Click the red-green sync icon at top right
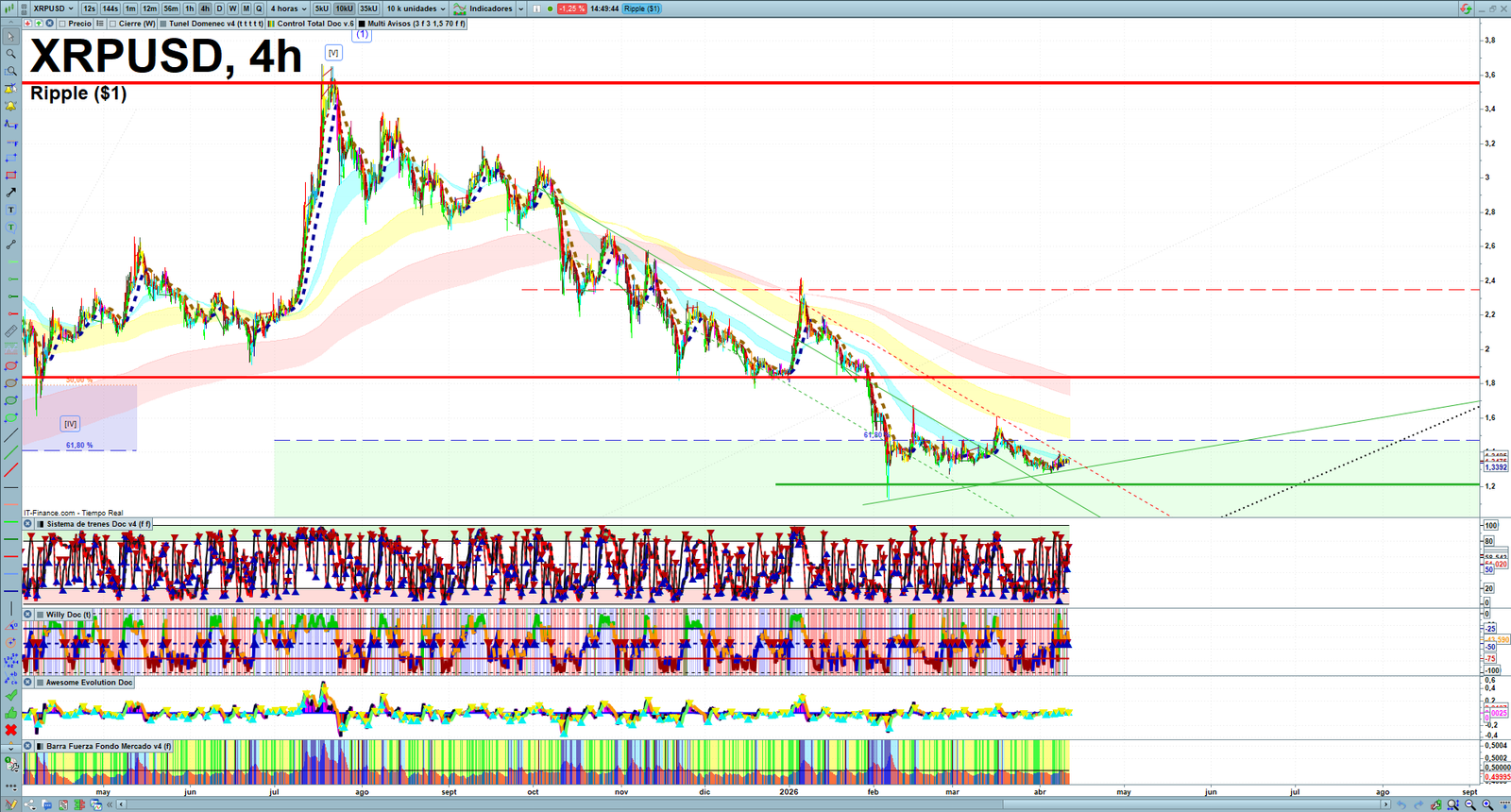The width and height of the screenshot is (1511, 812). 1466,8
